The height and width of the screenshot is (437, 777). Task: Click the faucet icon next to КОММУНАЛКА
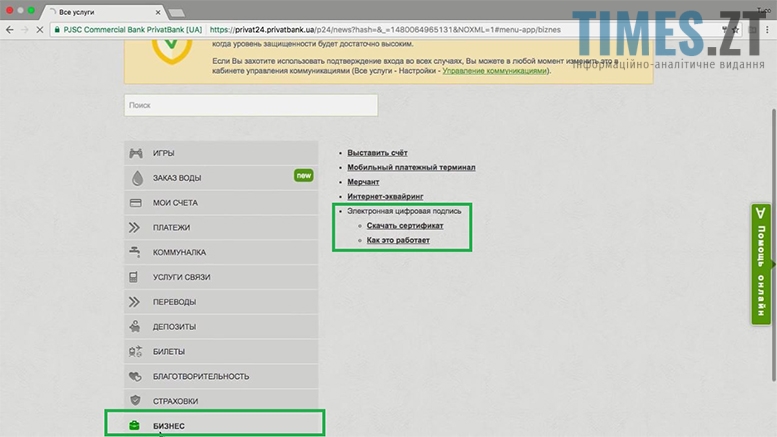point(135,252)
